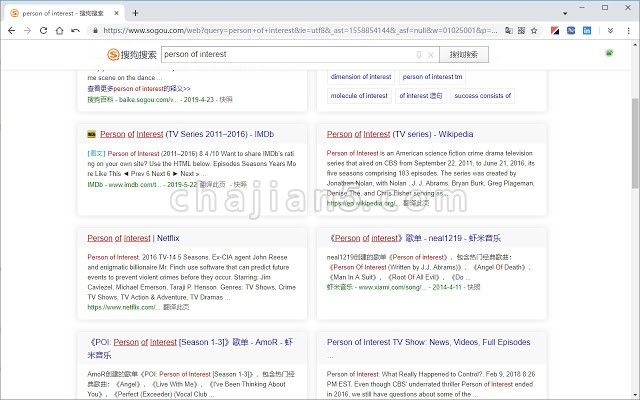Screen dimensions: 640x400
Task: Select related search of interest 造句
Action: click(x=421, y=96)
